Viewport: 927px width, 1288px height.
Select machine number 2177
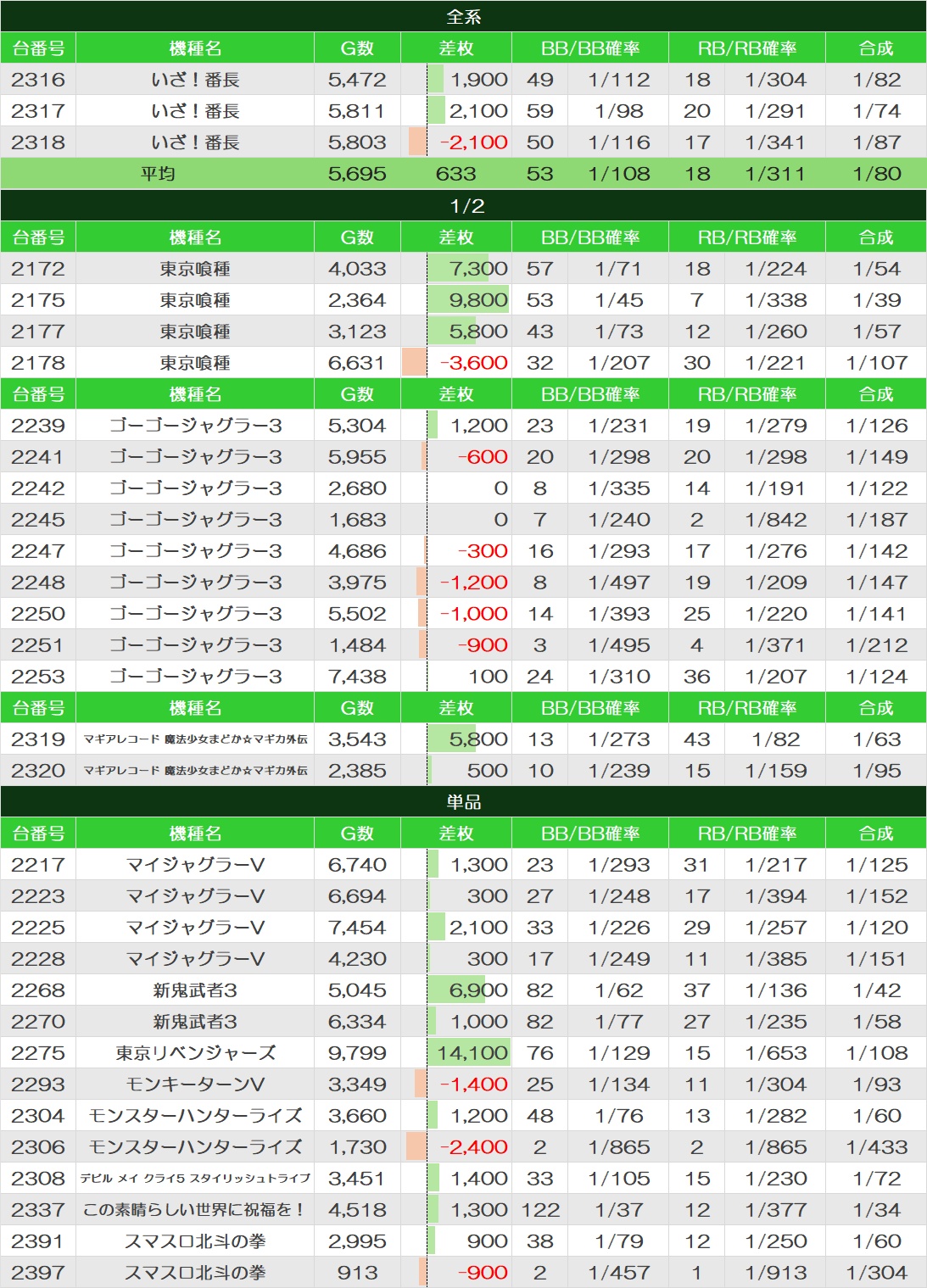click(38, 332)
